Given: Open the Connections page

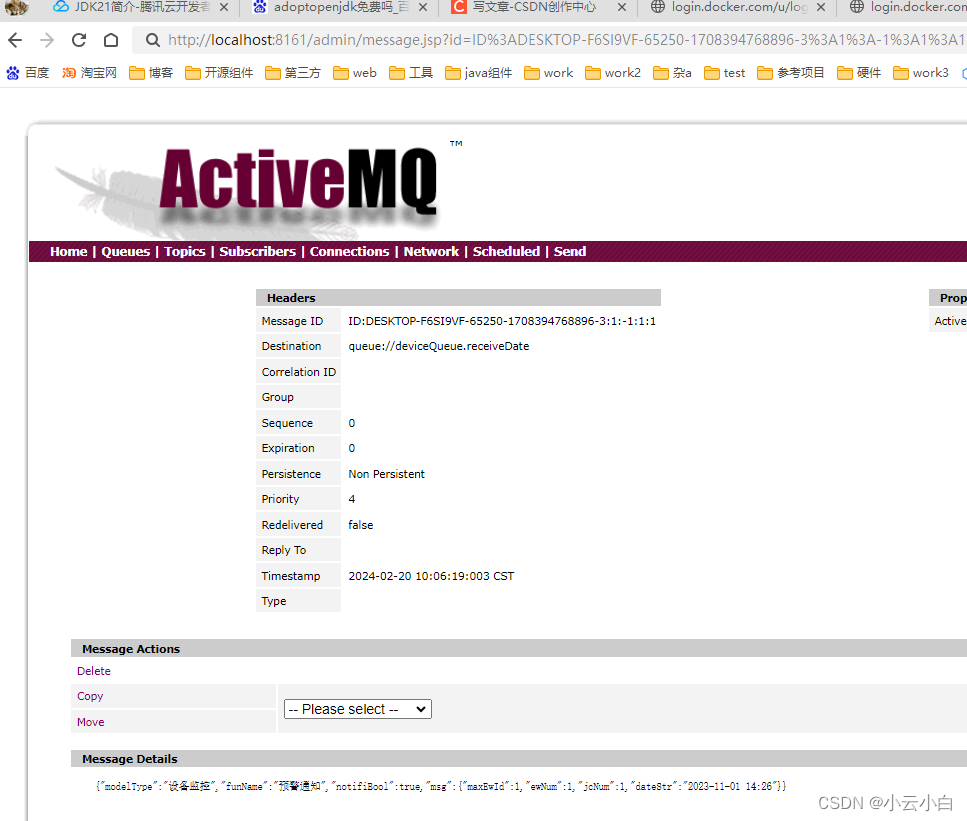Looking at the screenshot, I should point(349,252).
